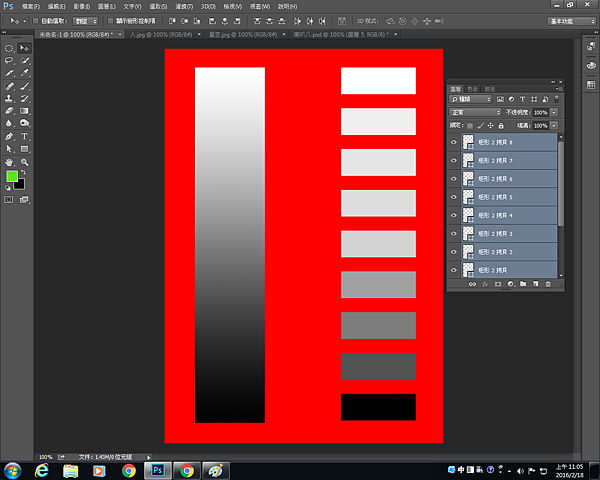Click the trash icon to delete layer
The image size is (600, 480).
(x=548, y=285)
